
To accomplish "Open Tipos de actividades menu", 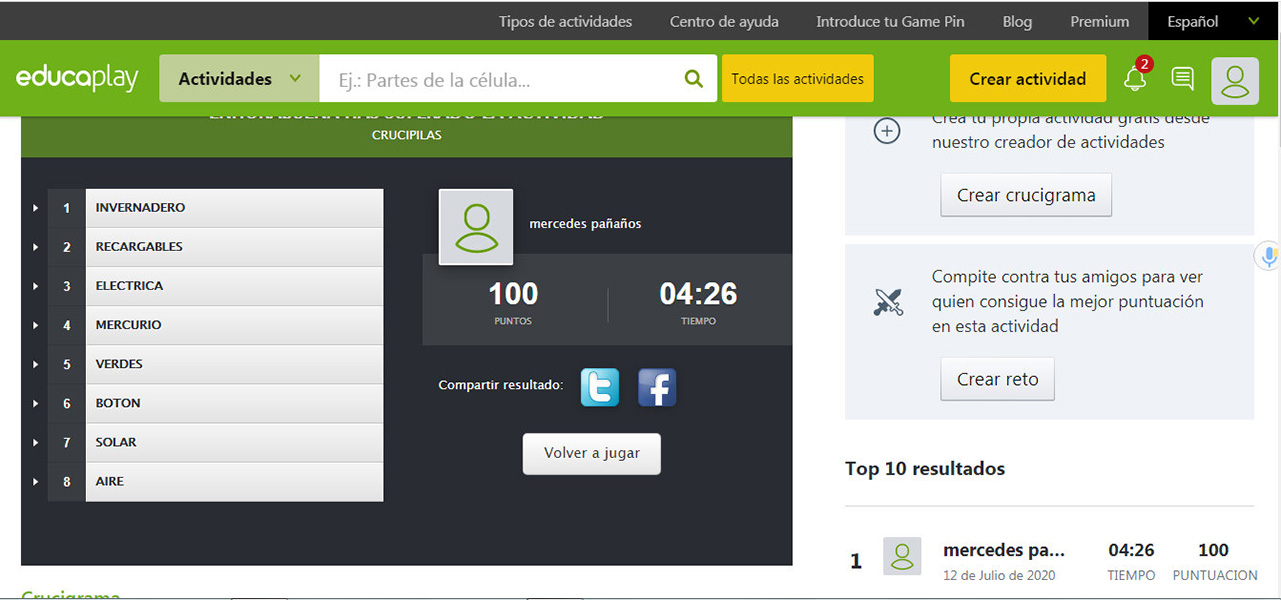I will click(565, 21).
